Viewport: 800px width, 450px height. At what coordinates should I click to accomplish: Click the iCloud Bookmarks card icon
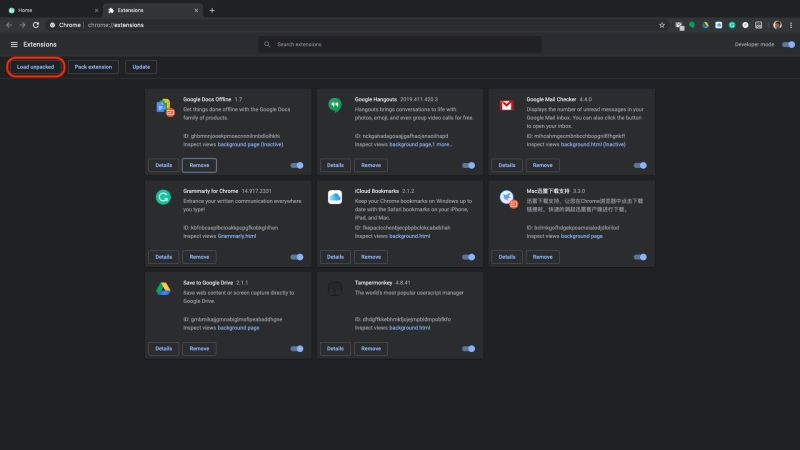[335, 197]
